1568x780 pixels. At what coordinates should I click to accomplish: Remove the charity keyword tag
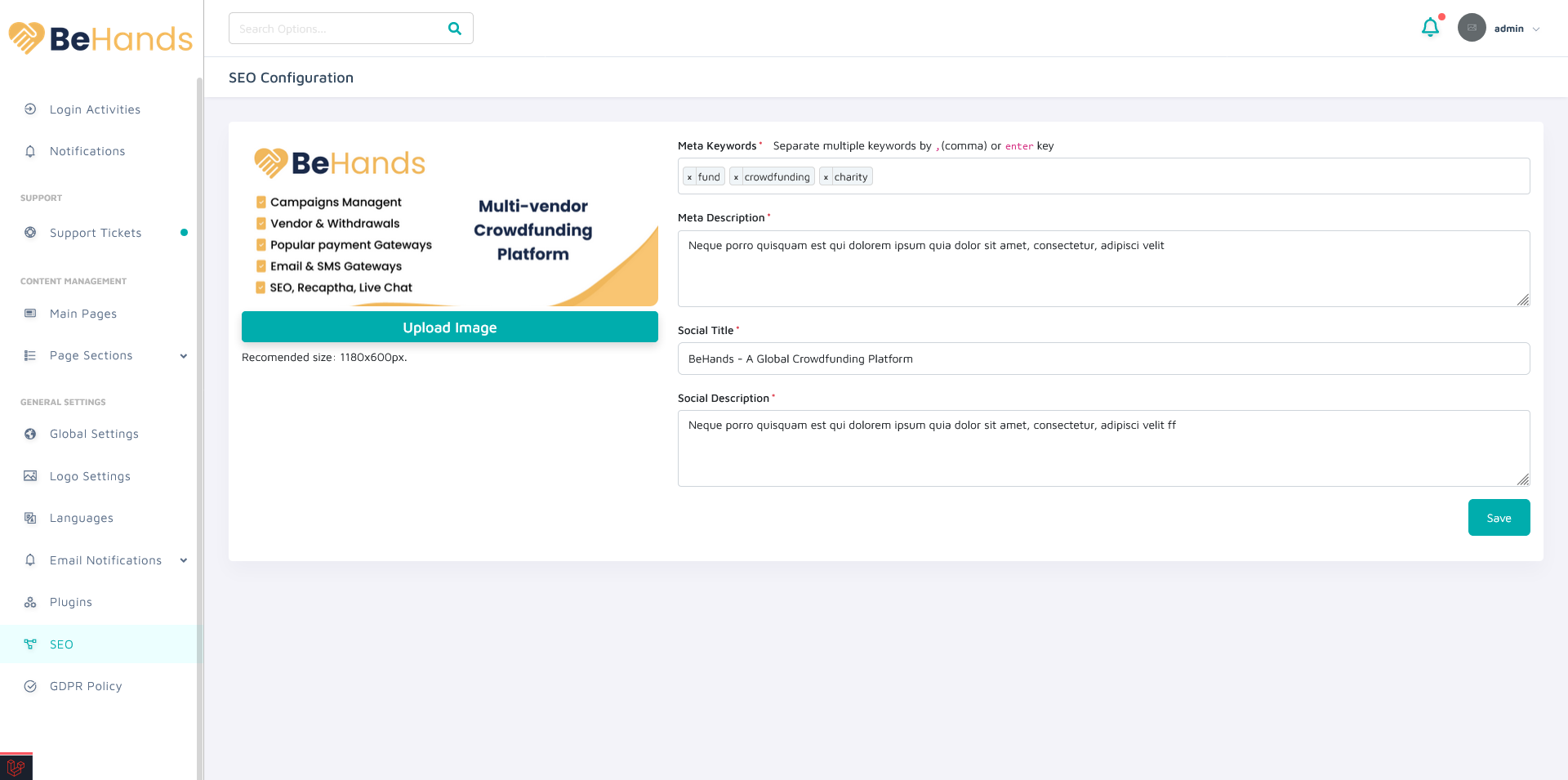coord(826,176)
